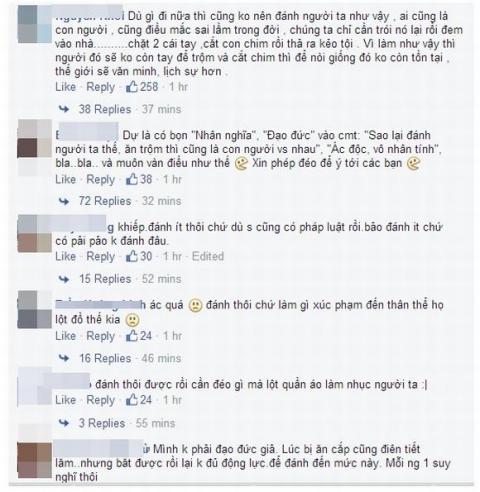View edit history via Edited link
Screen dimensions: 480x492
click(208, 256)
